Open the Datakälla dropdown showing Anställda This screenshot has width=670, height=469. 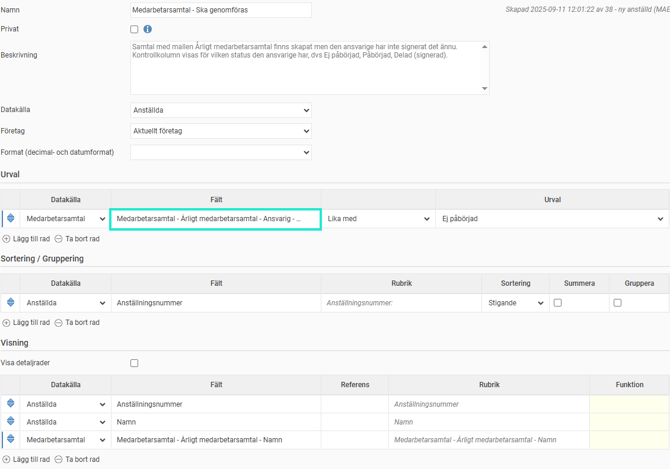point(220,110)
